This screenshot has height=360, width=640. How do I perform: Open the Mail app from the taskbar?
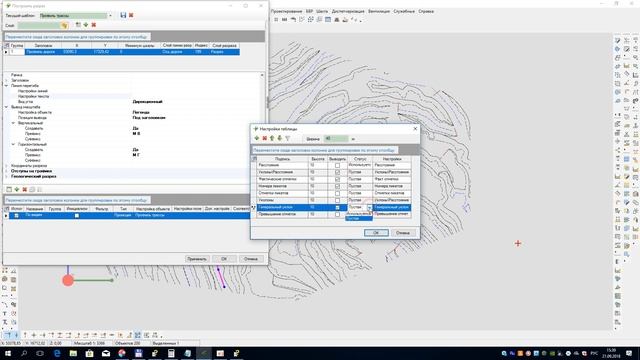106,353
